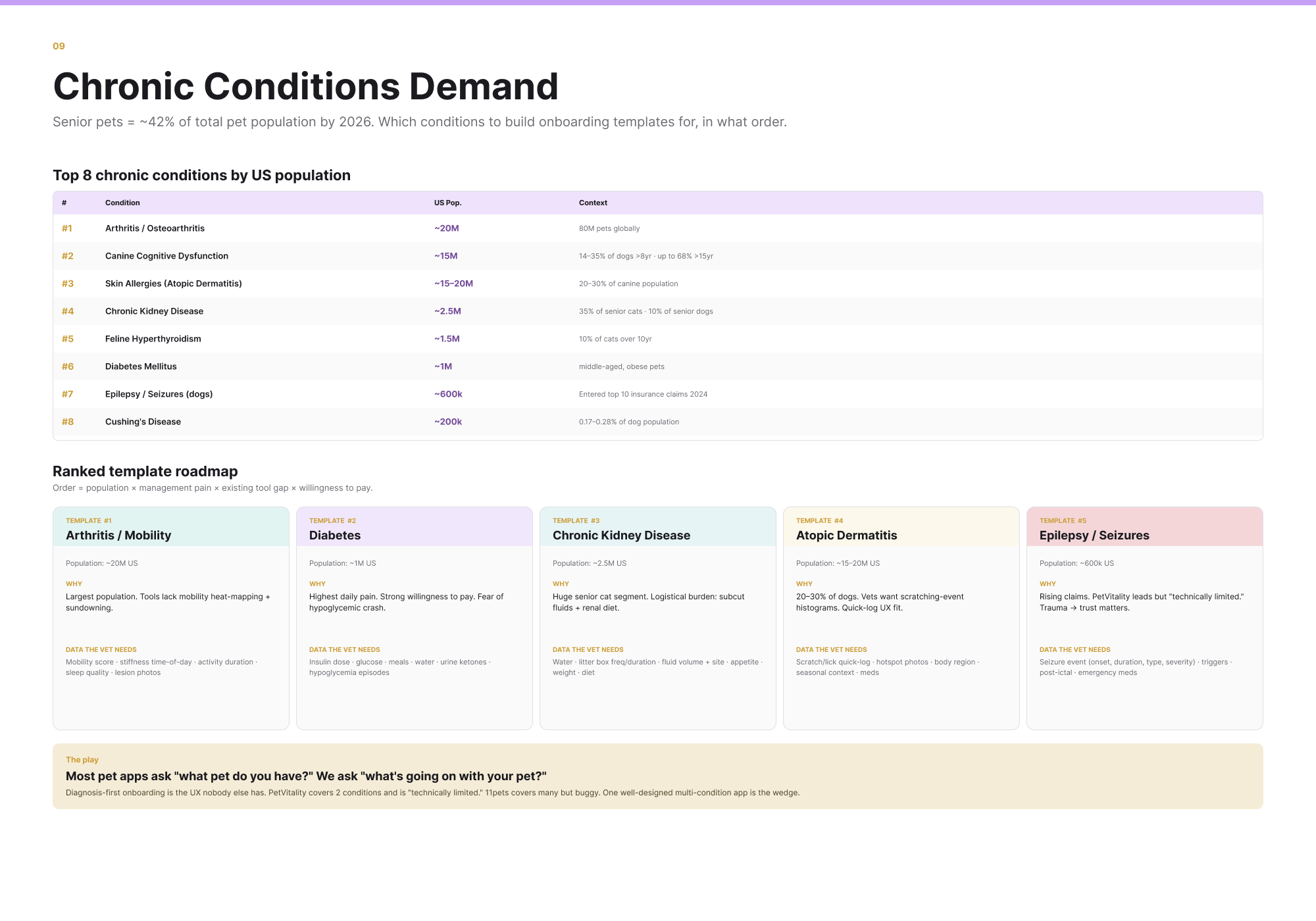1316x921 pixels.
Task: Select Chronic Kidney Disease table cell
Action: (154, 311)
